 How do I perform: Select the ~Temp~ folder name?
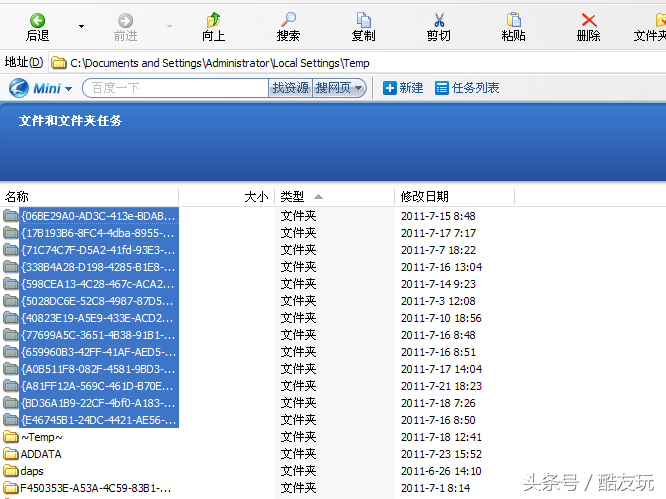click(42, 437)
